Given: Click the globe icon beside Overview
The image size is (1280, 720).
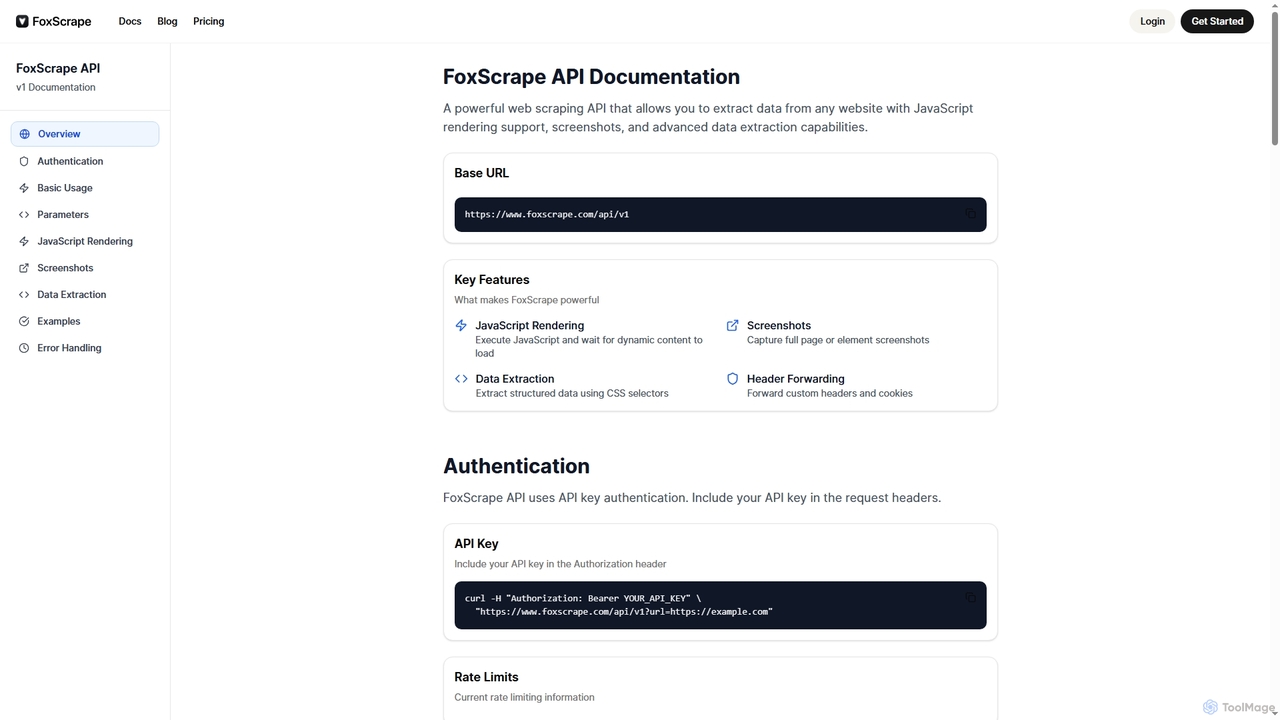Looking at the screenshot, I should [x=25, y=134].
